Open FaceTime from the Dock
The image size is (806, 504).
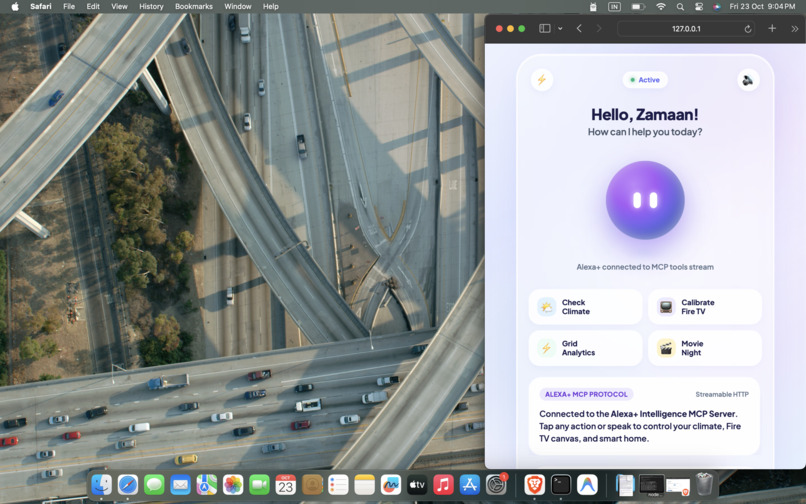(x=259, y=484)
